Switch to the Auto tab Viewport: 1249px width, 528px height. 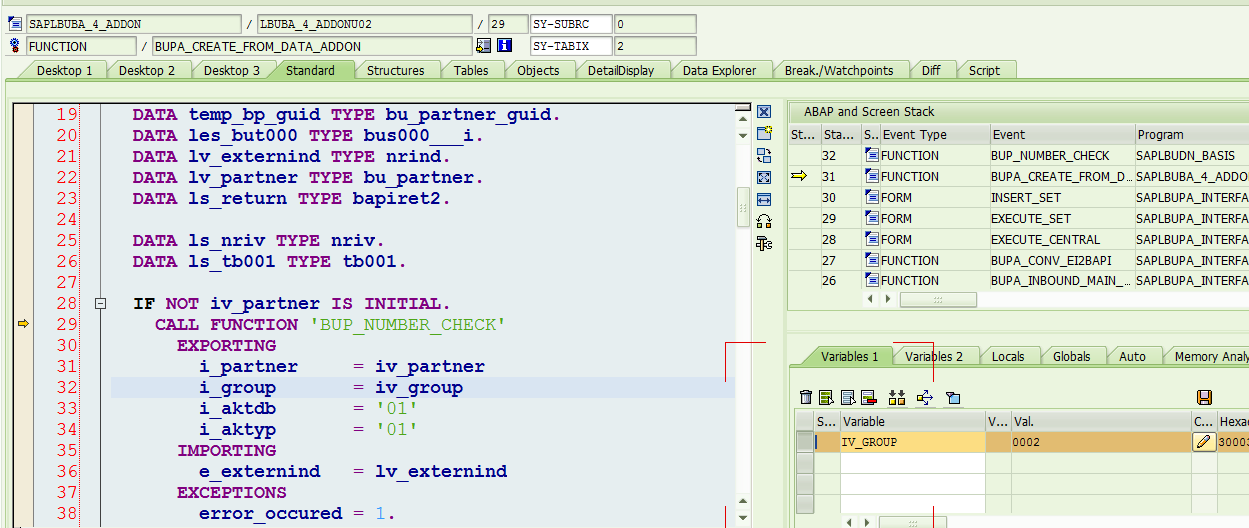[x=1132, y=356]
